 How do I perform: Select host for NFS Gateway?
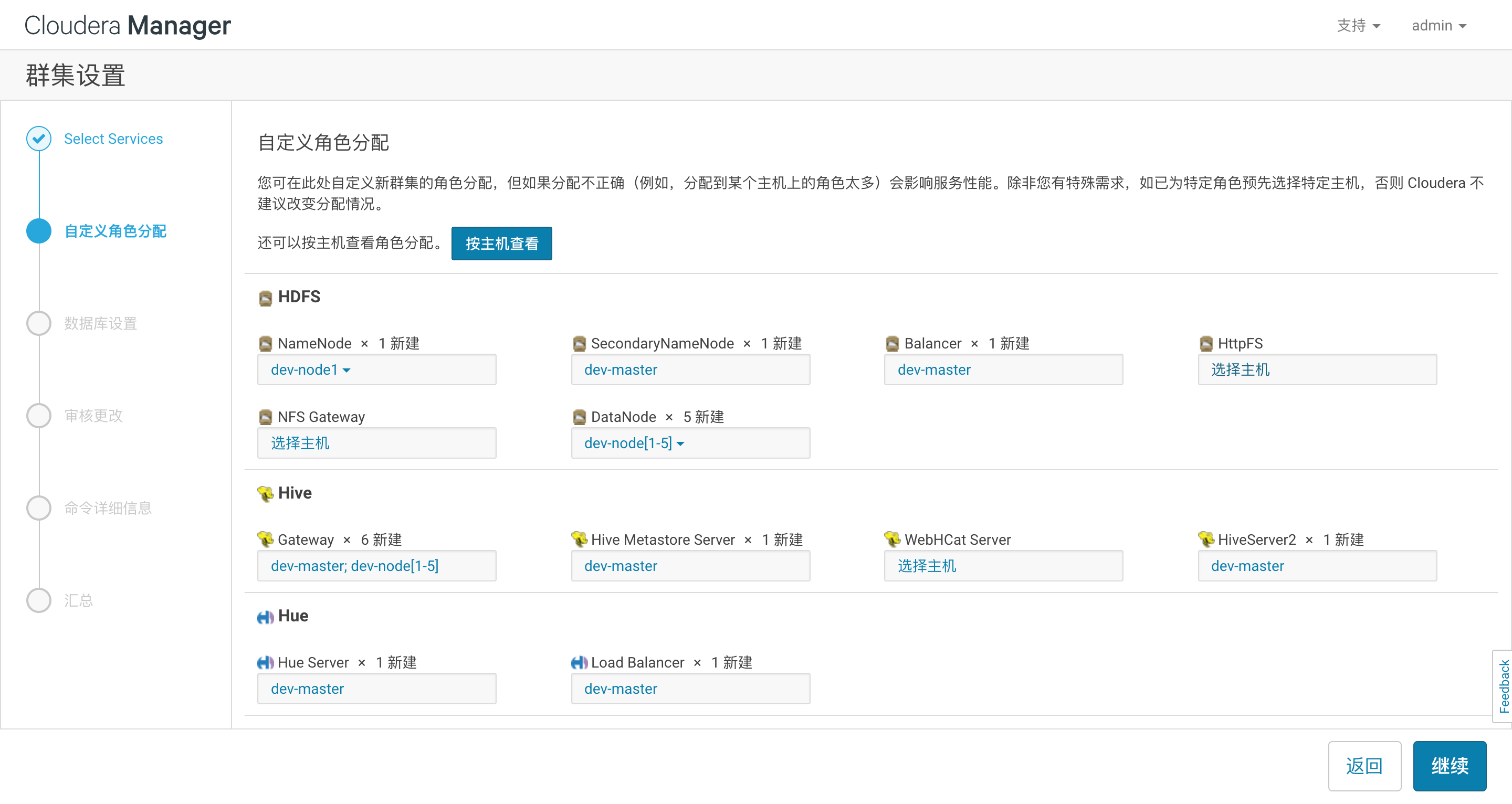pos(300,443)
